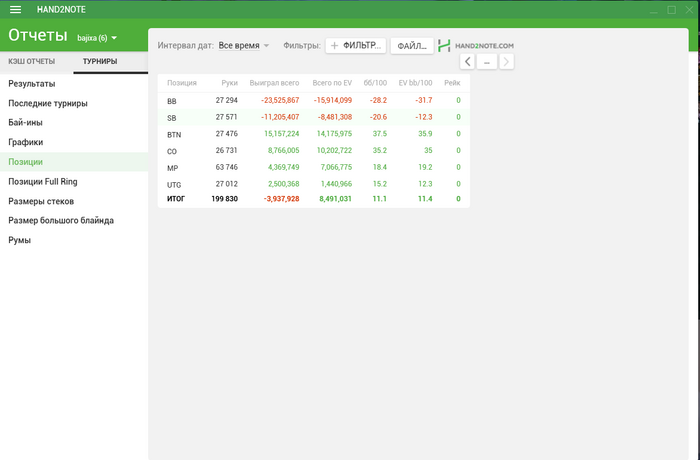Select the SB position row
The width and height of the screenshot is (700, 460).
[313, 117]
